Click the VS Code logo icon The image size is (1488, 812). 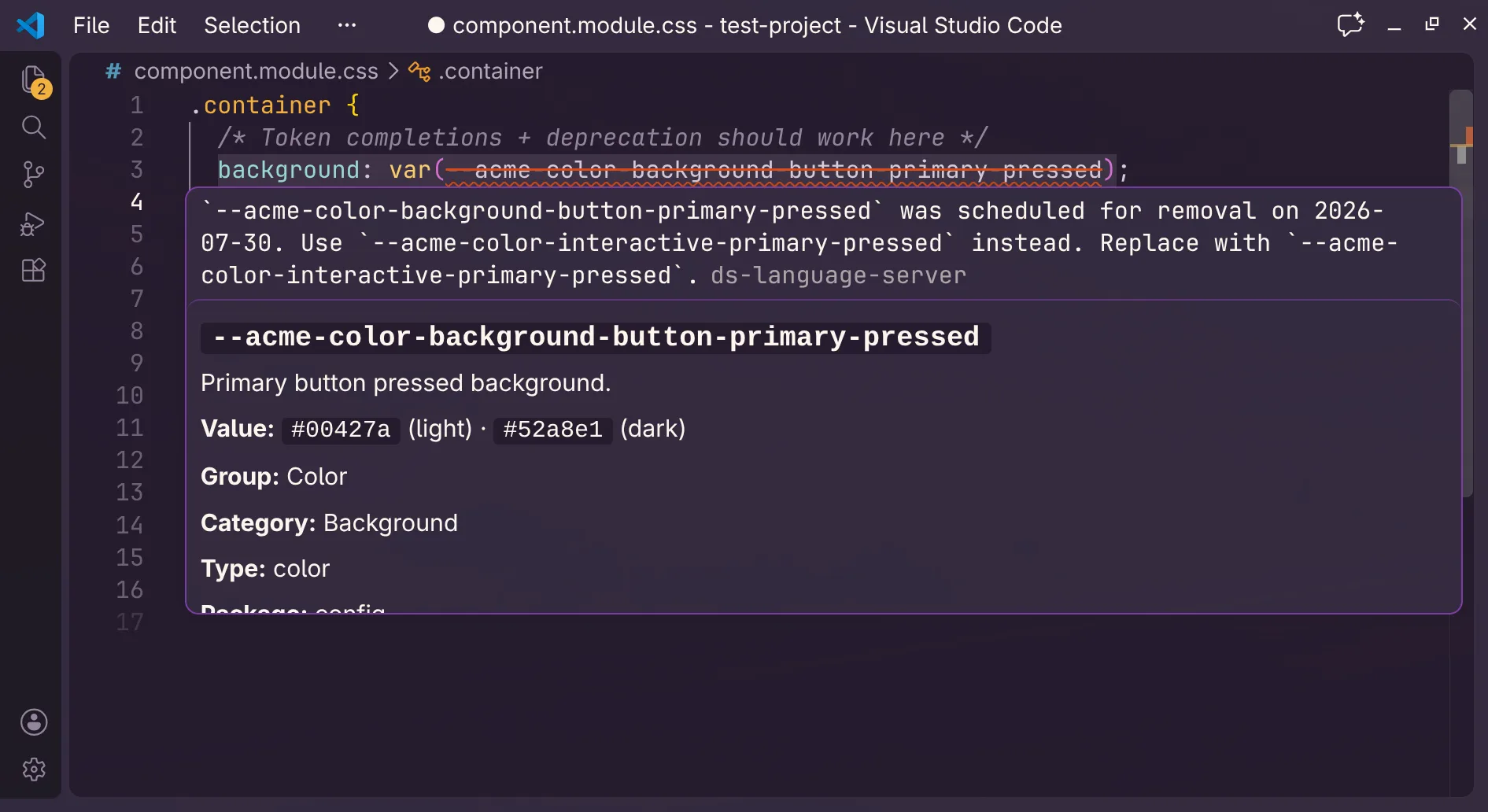(31, 25)
